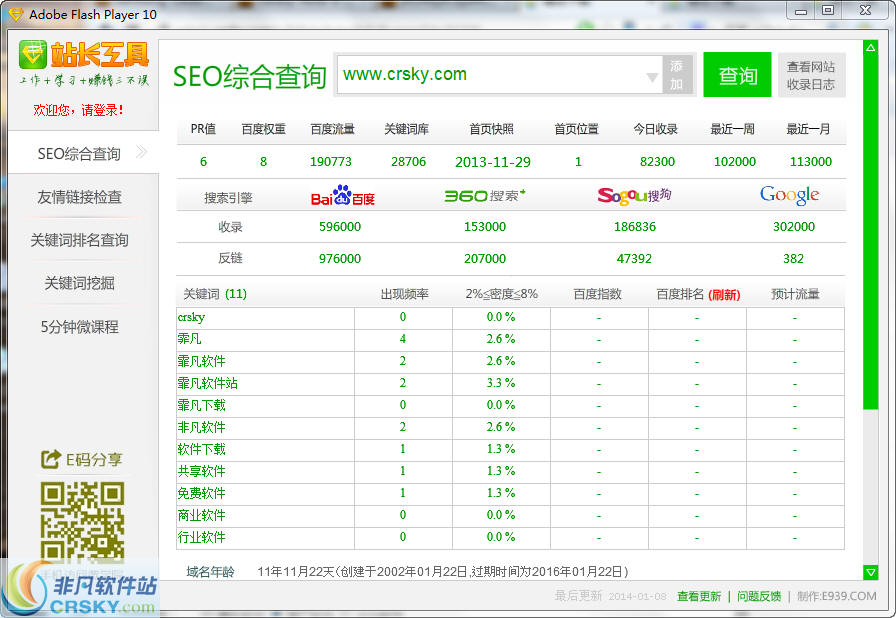The image size is (896, 618).
Task: Click the Baidu search engine logo
Action: click(342, 195)
